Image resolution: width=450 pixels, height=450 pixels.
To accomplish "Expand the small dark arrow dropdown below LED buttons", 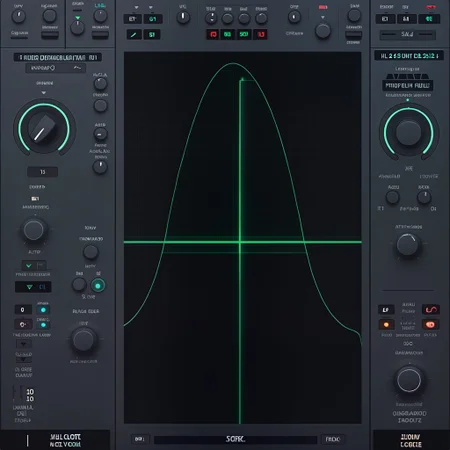I will pyautogui.click(x=23, y=344).
